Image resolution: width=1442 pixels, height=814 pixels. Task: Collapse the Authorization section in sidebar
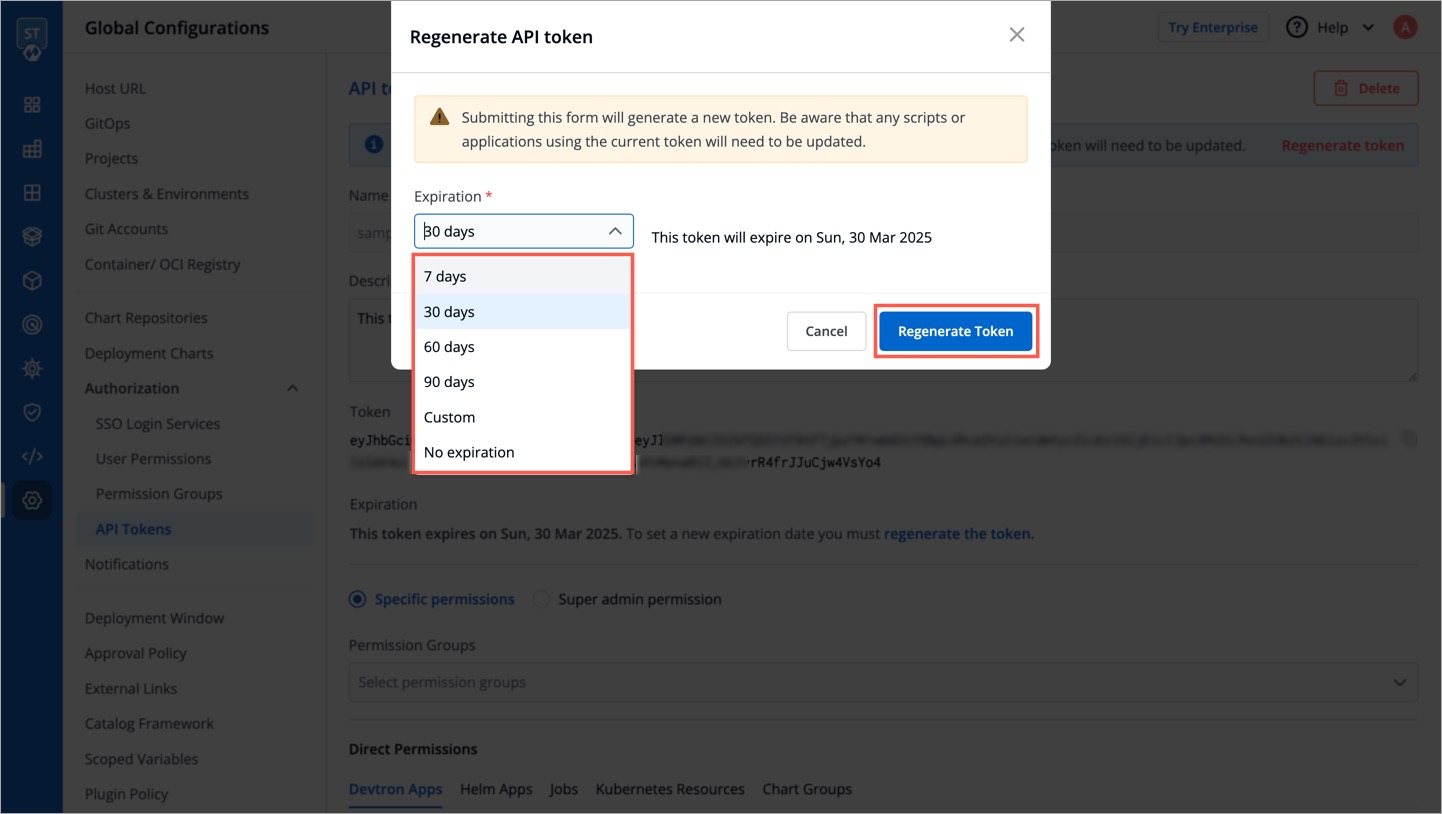(292, 388)
